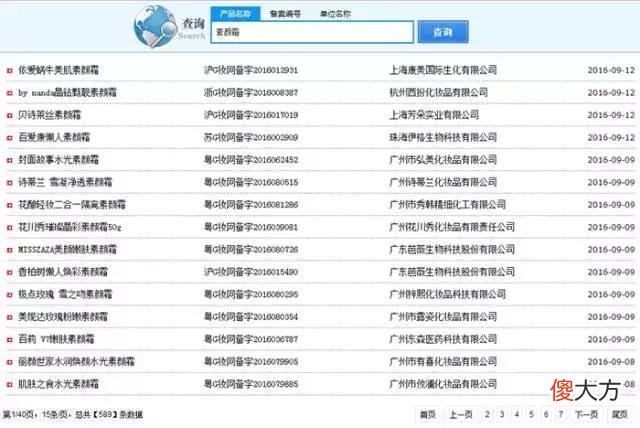Click company 广州东森医药科技有限公司

[x=443, y=339]
